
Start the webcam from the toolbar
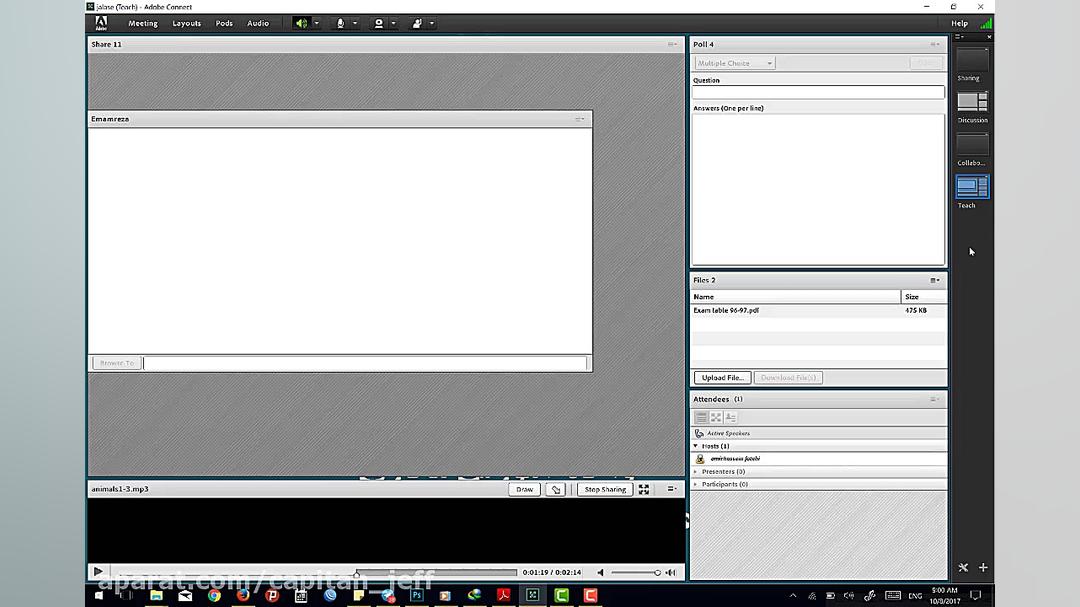click(378, 23)
